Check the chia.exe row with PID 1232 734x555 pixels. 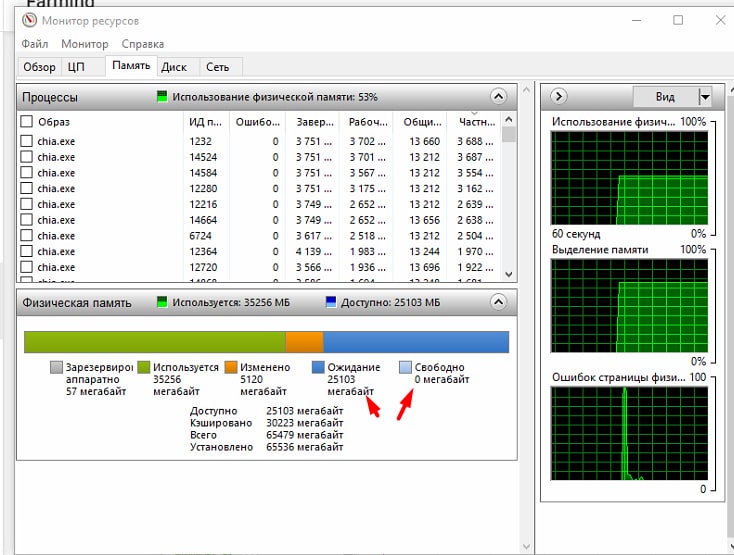27,141
